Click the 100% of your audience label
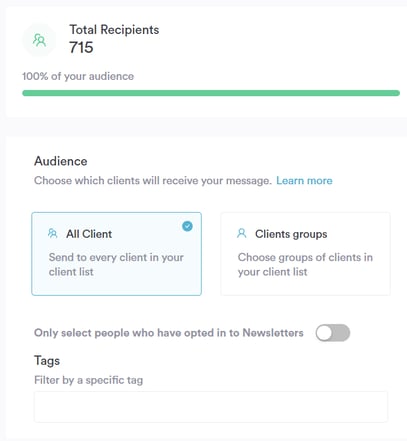 78,76
